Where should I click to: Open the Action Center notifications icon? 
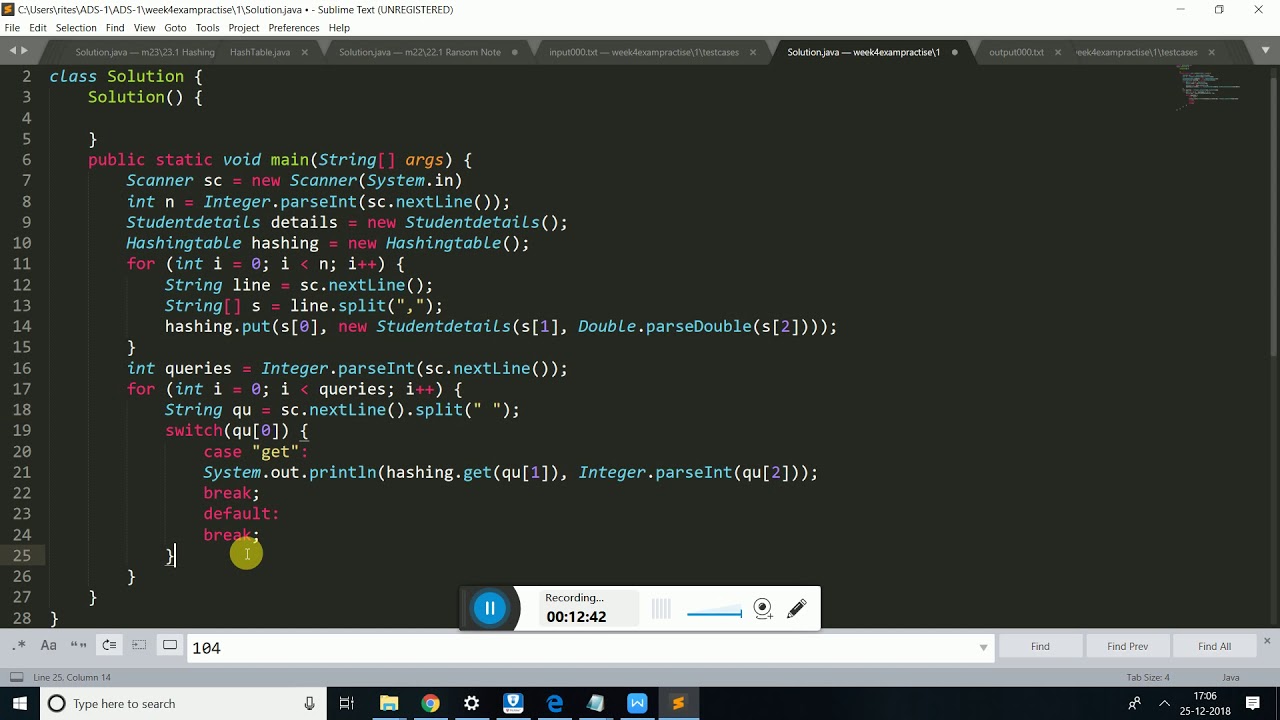coord(1253,704)
